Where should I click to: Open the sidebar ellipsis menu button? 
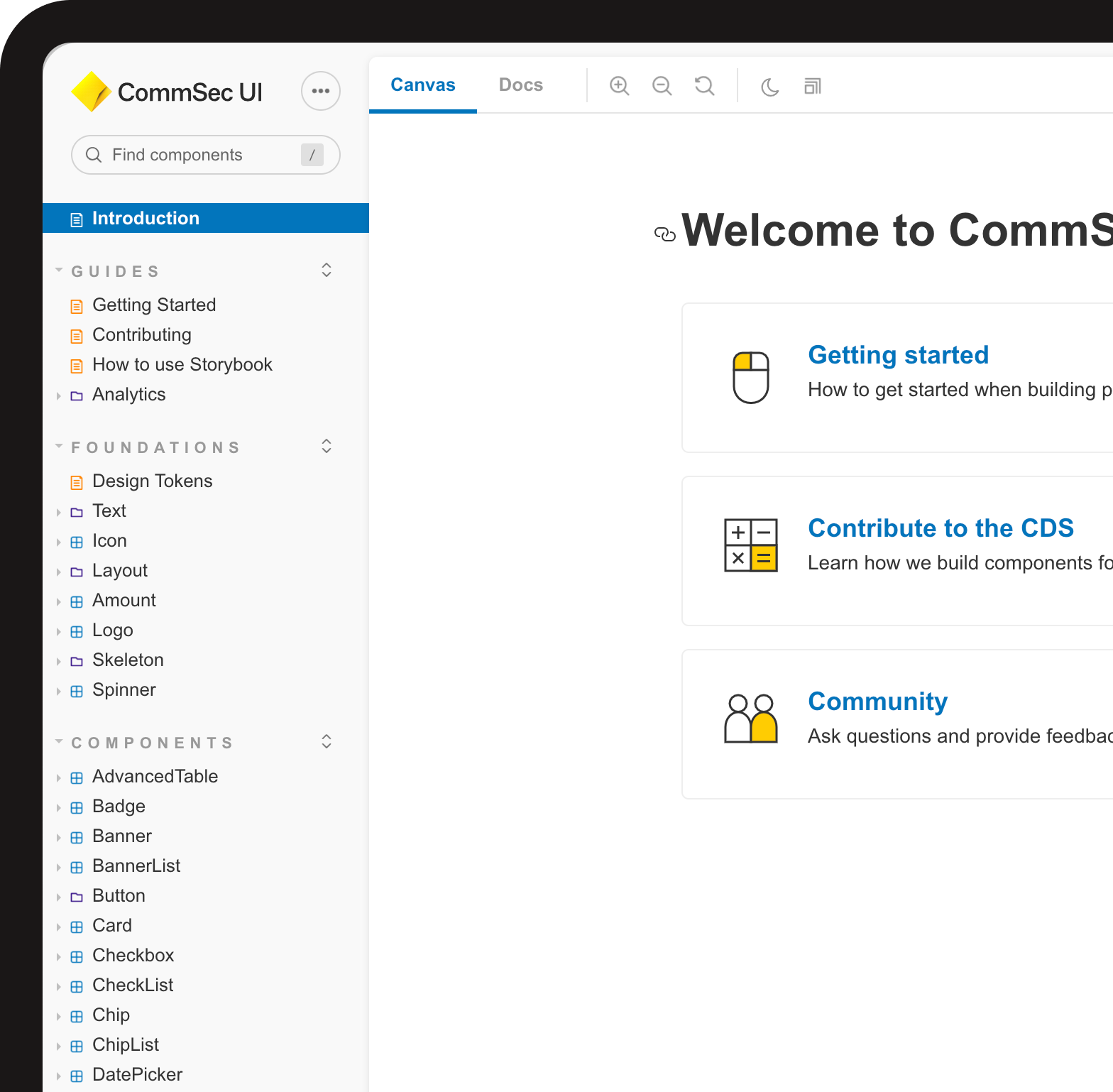point(321,91)
